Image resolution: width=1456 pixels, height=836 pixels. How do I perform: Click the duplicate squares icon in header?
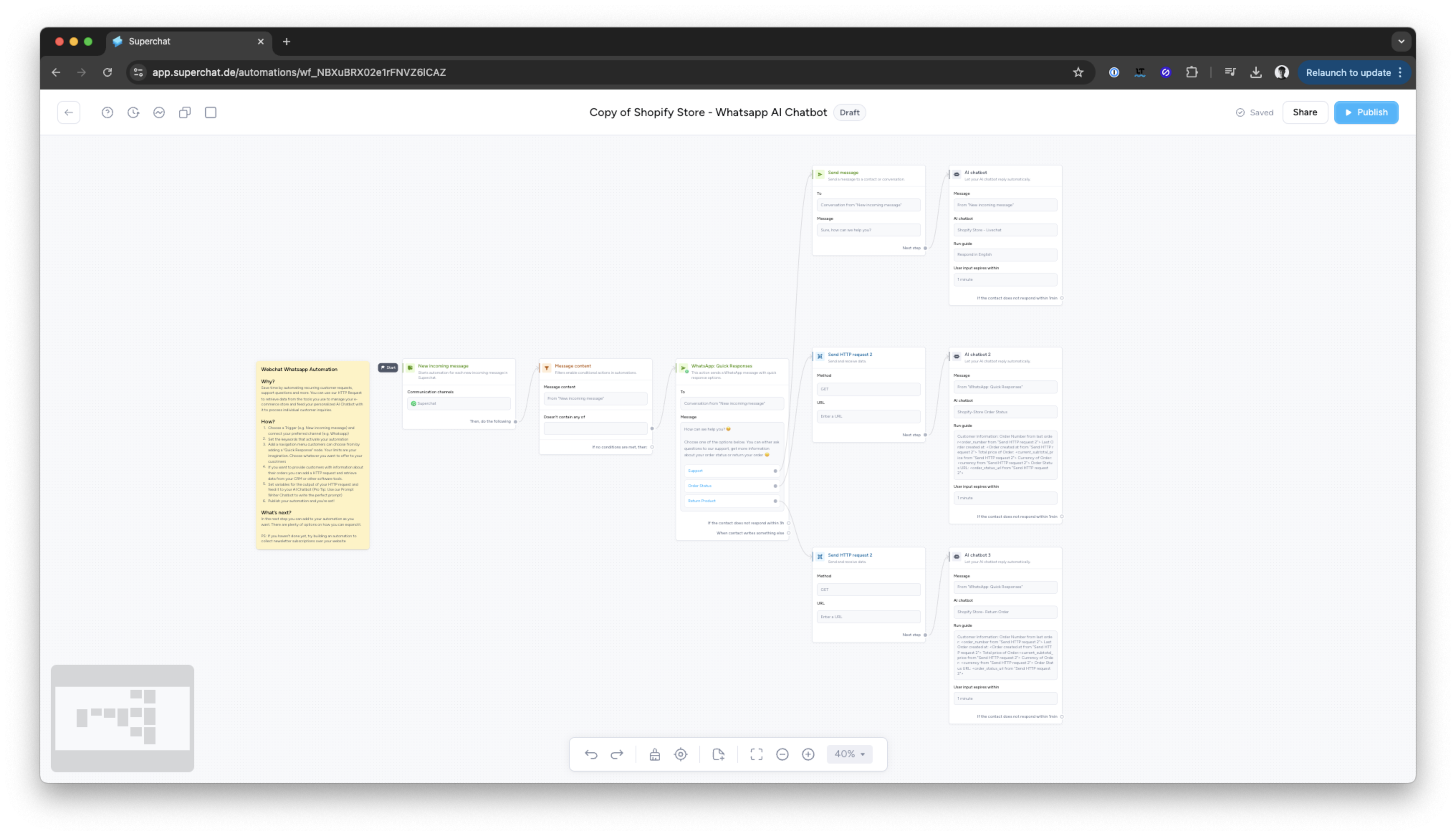185,112
